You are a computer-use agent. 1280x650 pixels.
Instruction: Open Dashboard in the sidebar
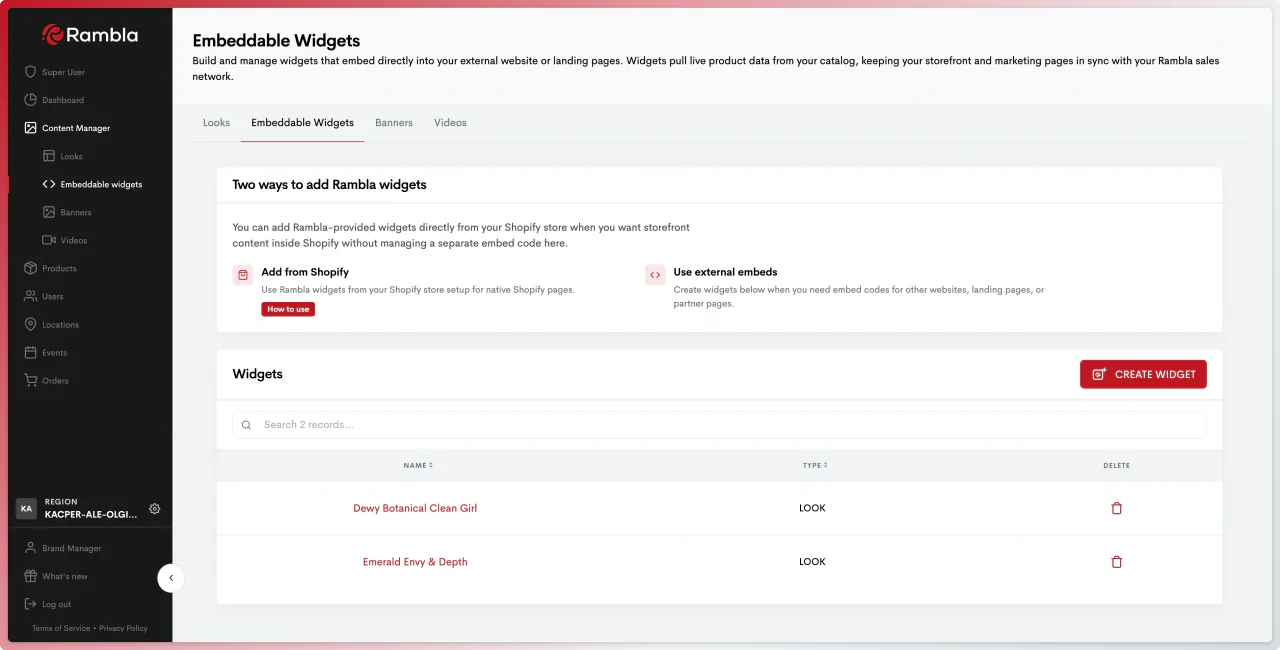tap(63, 100)
